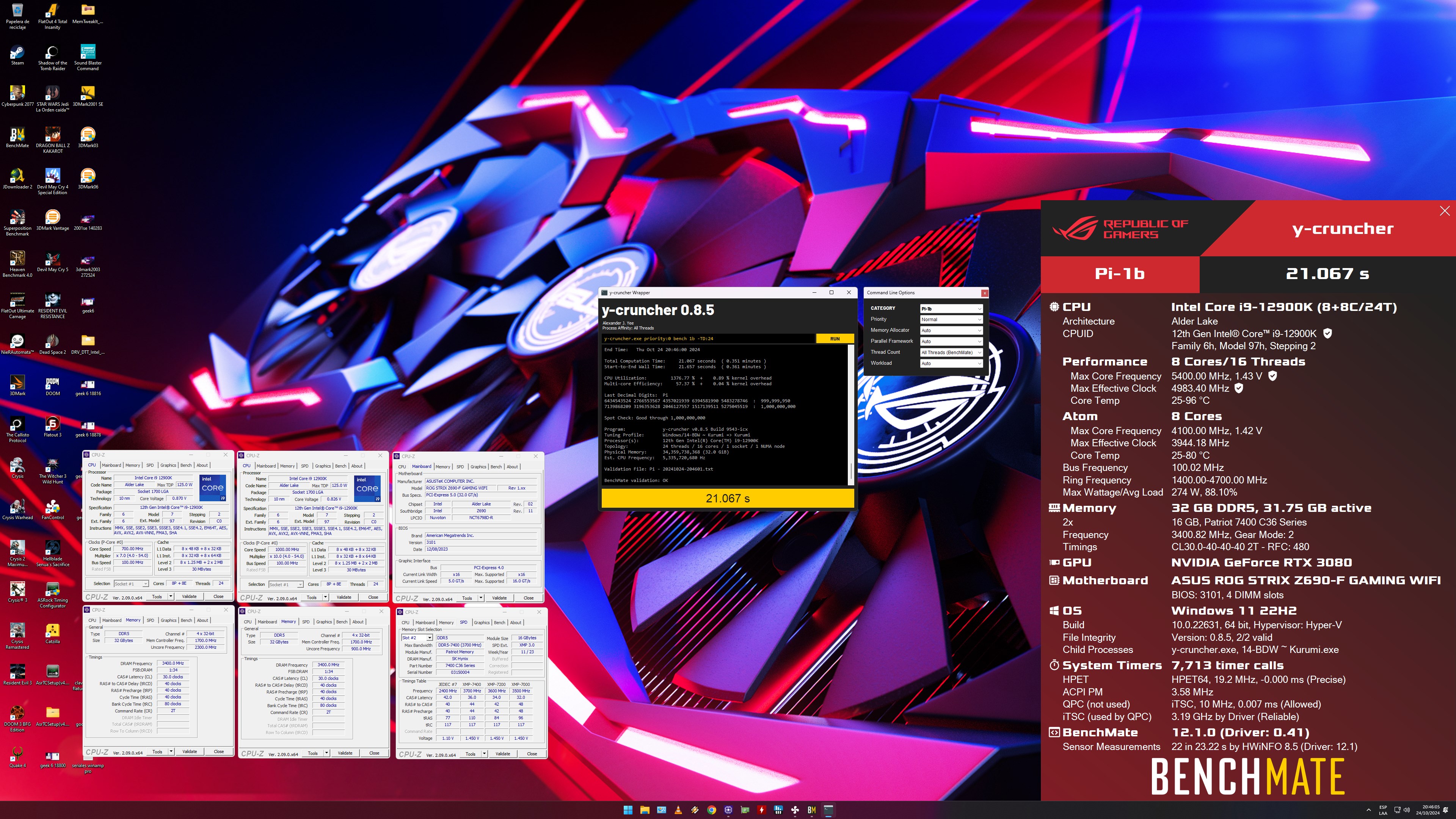Viewport: 1456px width, 819px height.
Task: Open the Catzilla desktop shortcut
Action: [x=53, y=634]
